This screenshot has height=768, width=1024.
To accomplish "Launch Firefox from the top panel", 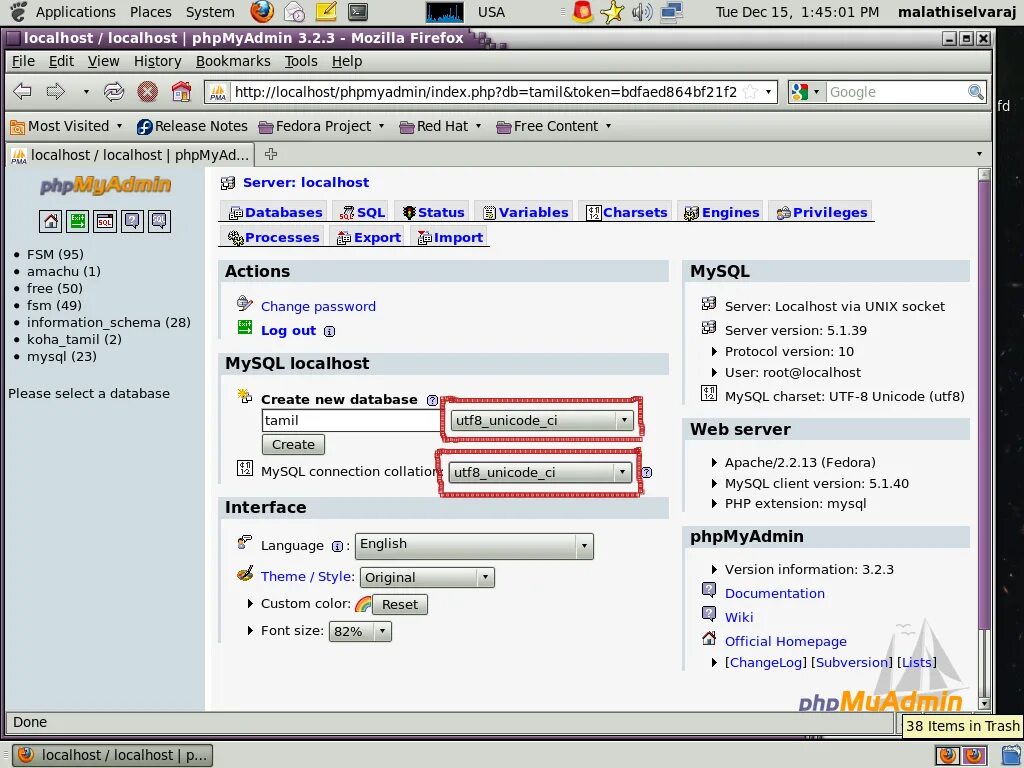I will point(262,12).
